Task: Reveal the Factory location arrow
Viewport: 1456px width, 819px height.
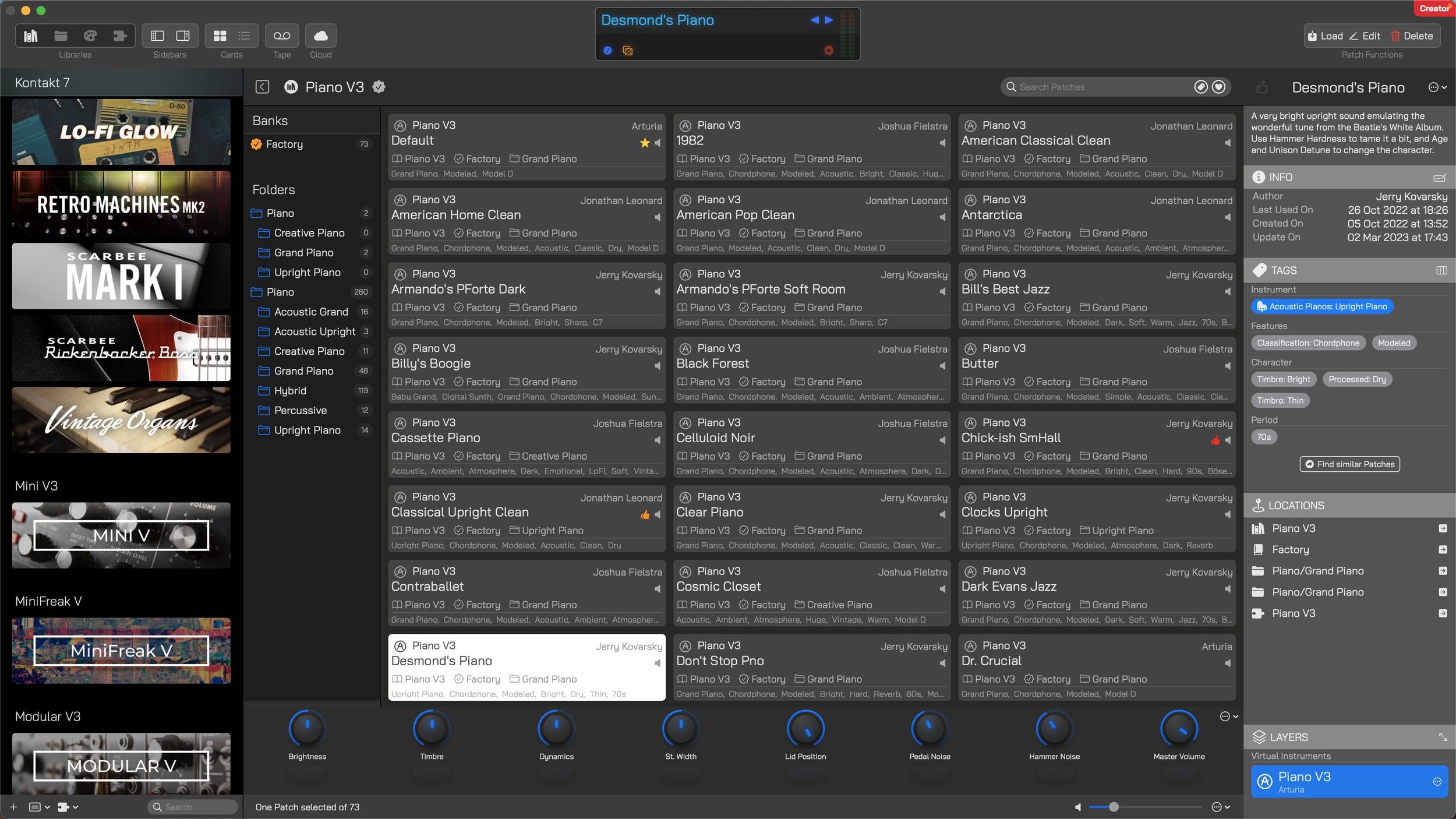Action: coord(1443,549)
